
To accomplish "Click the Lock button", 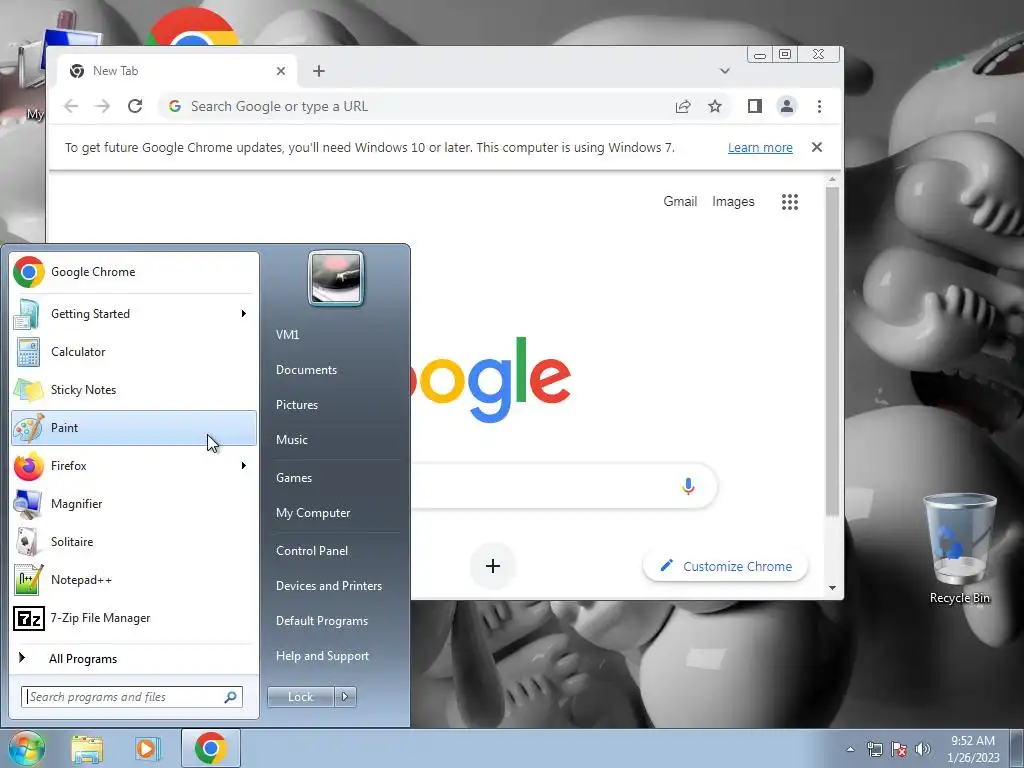I will (301, 697).
